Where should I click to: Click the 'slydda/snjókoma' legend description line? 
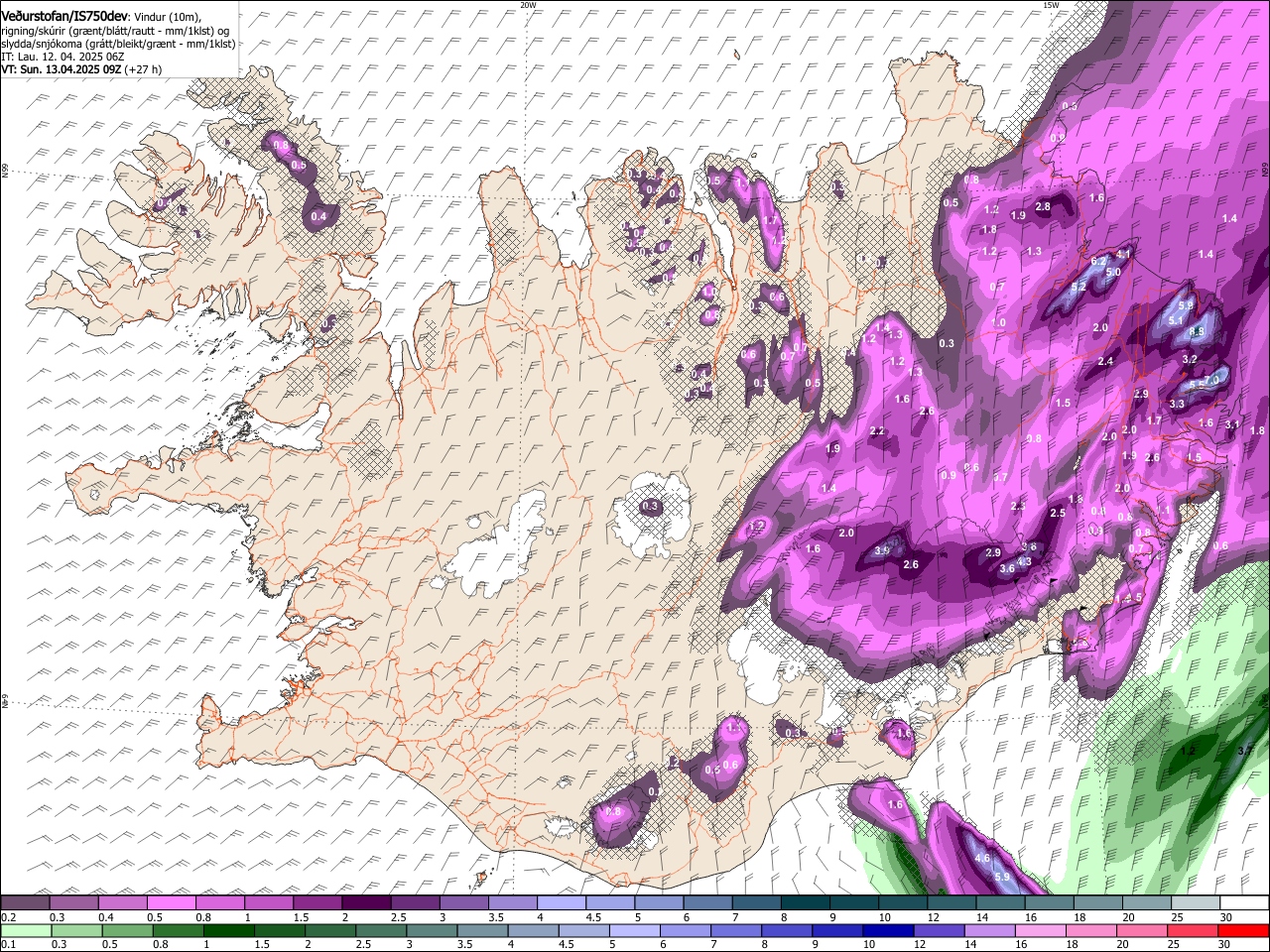118,44
